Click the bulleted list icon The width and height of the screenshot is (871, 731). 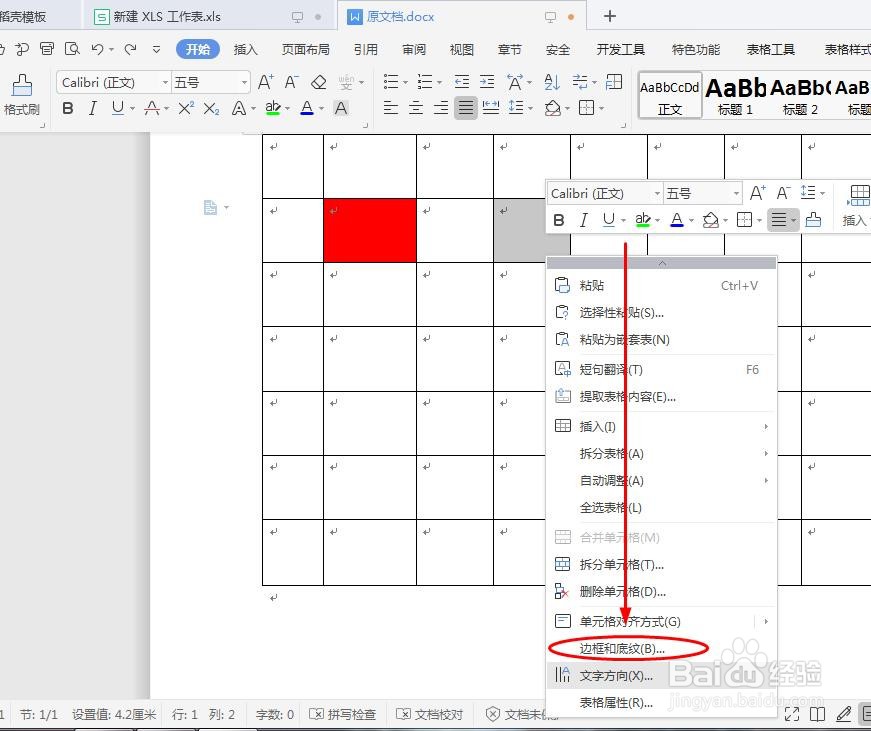[391, 82]
